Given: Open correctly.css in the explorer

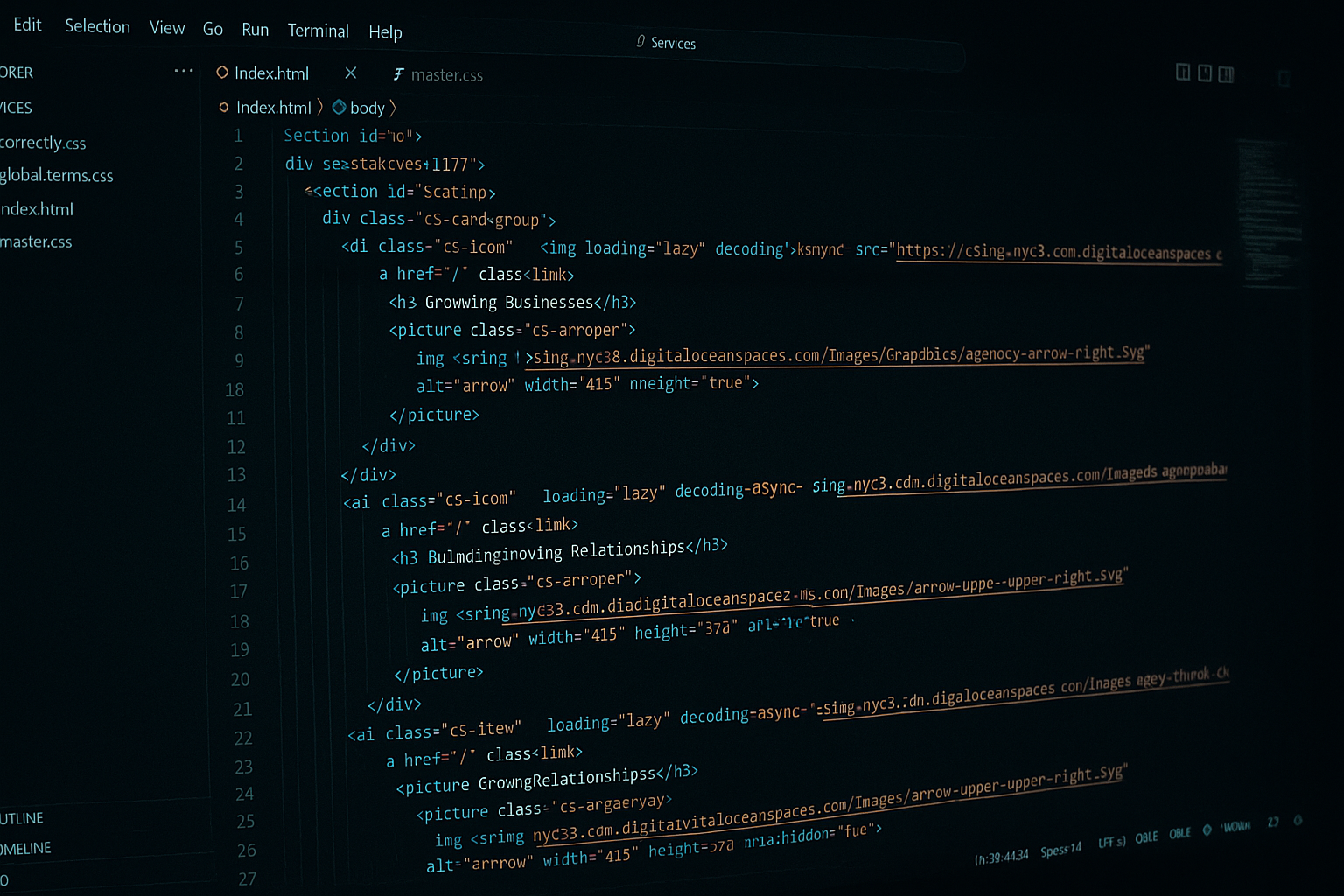Looking at the screenshot, I should point(43,143).
